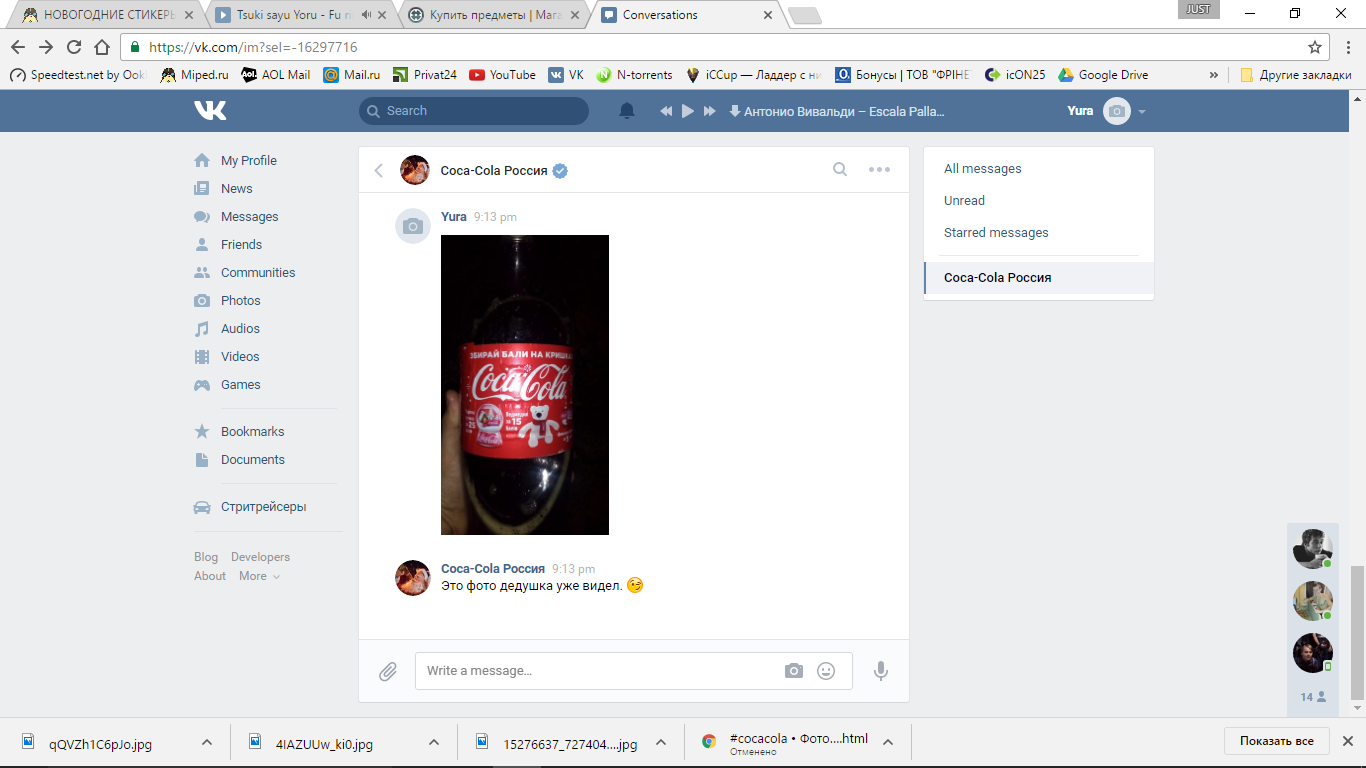Close the Conversations browser tab

coord(768,15)
